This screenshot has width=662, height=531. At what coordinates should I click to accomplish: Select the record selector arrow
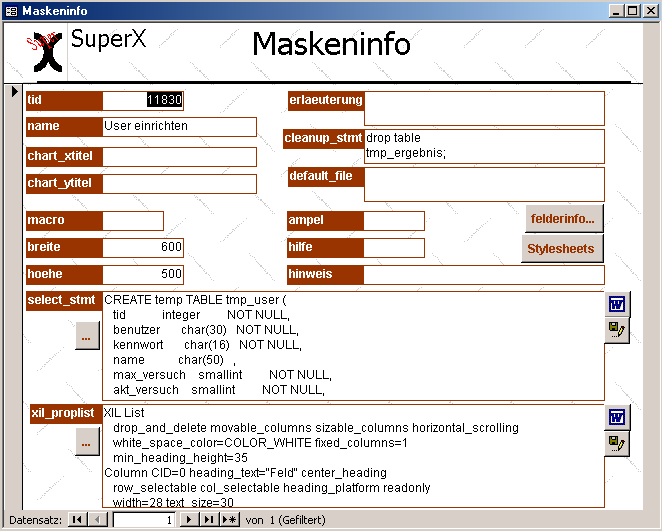[x=14, y=92]
